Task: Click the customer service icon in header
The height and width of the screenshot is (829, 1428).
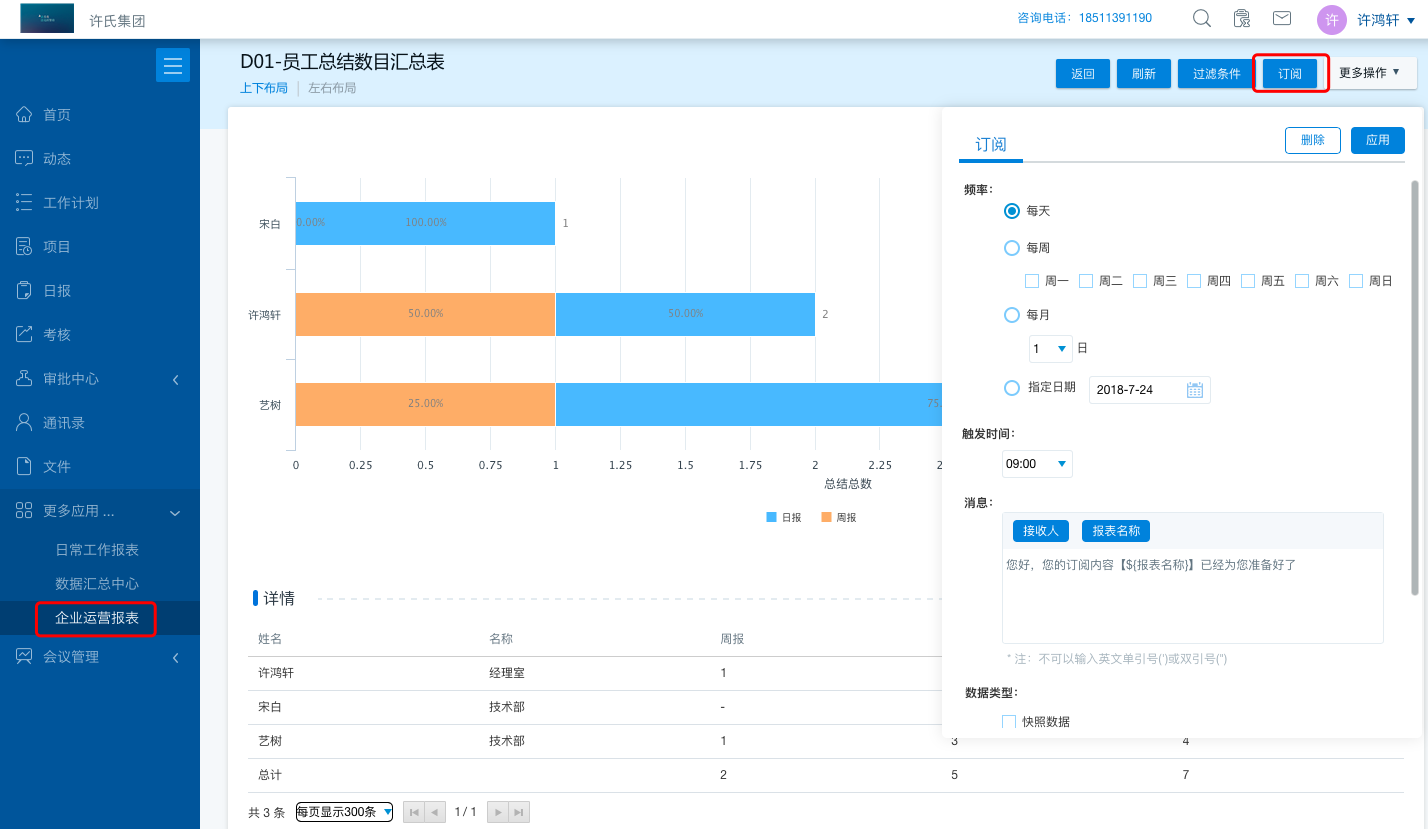Action: [x=1241, y=18]
